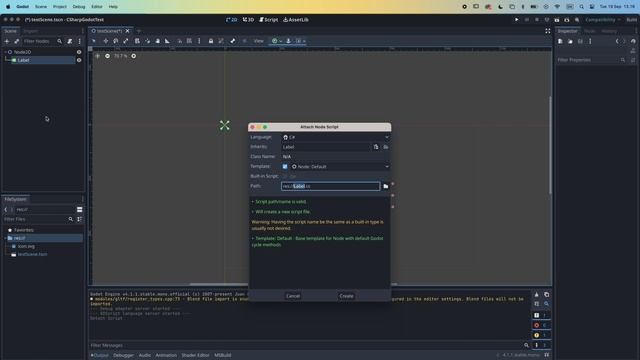Toggle Node2D visibility eye

(79, 52)
